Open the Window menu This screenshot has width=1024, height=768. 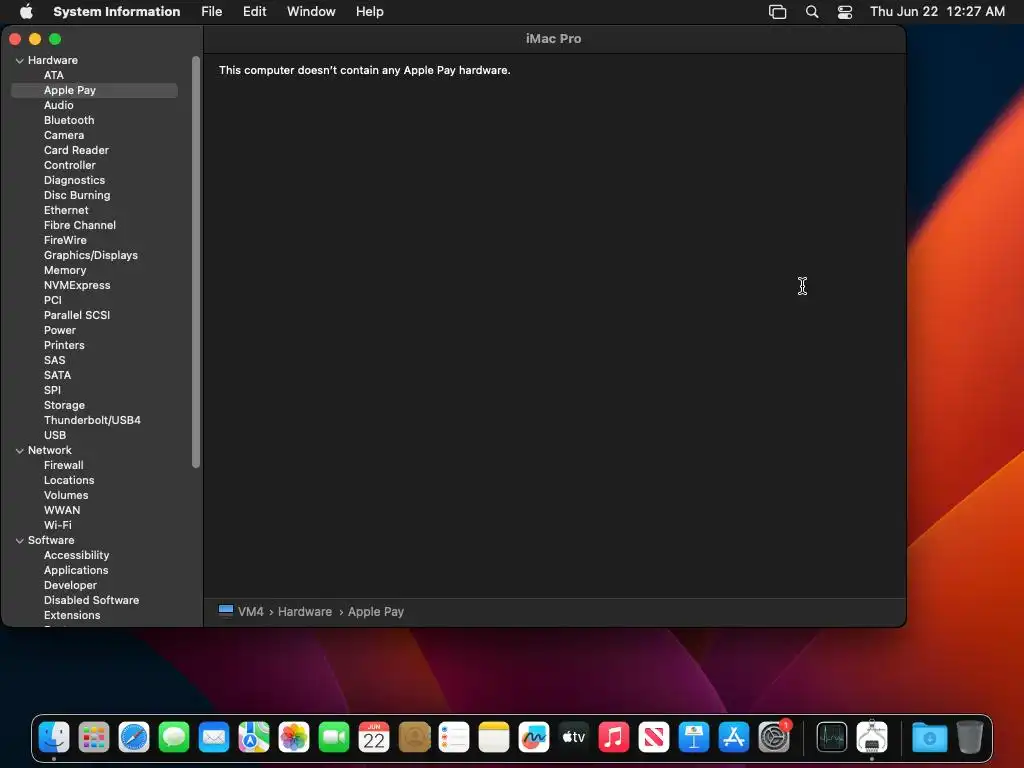tap(311, 12)
